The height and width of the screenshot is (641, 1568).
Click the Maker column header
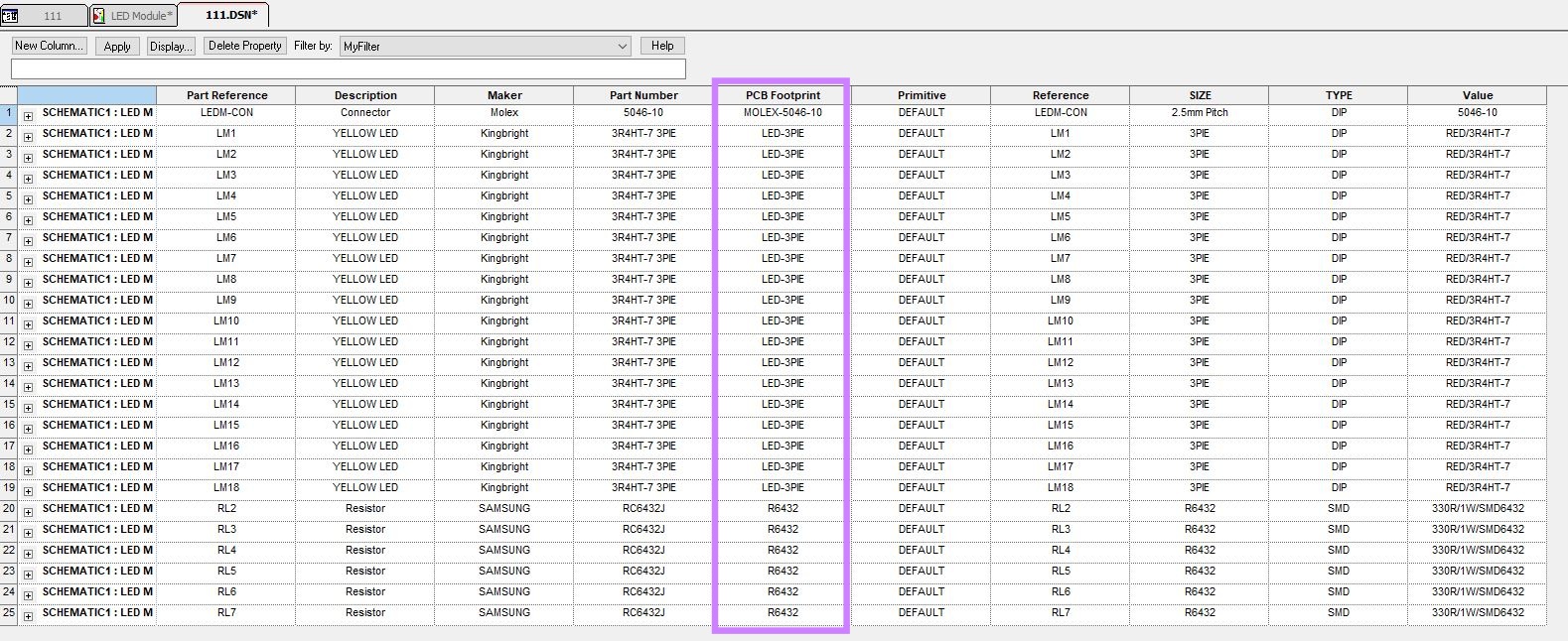click(504, 95)
